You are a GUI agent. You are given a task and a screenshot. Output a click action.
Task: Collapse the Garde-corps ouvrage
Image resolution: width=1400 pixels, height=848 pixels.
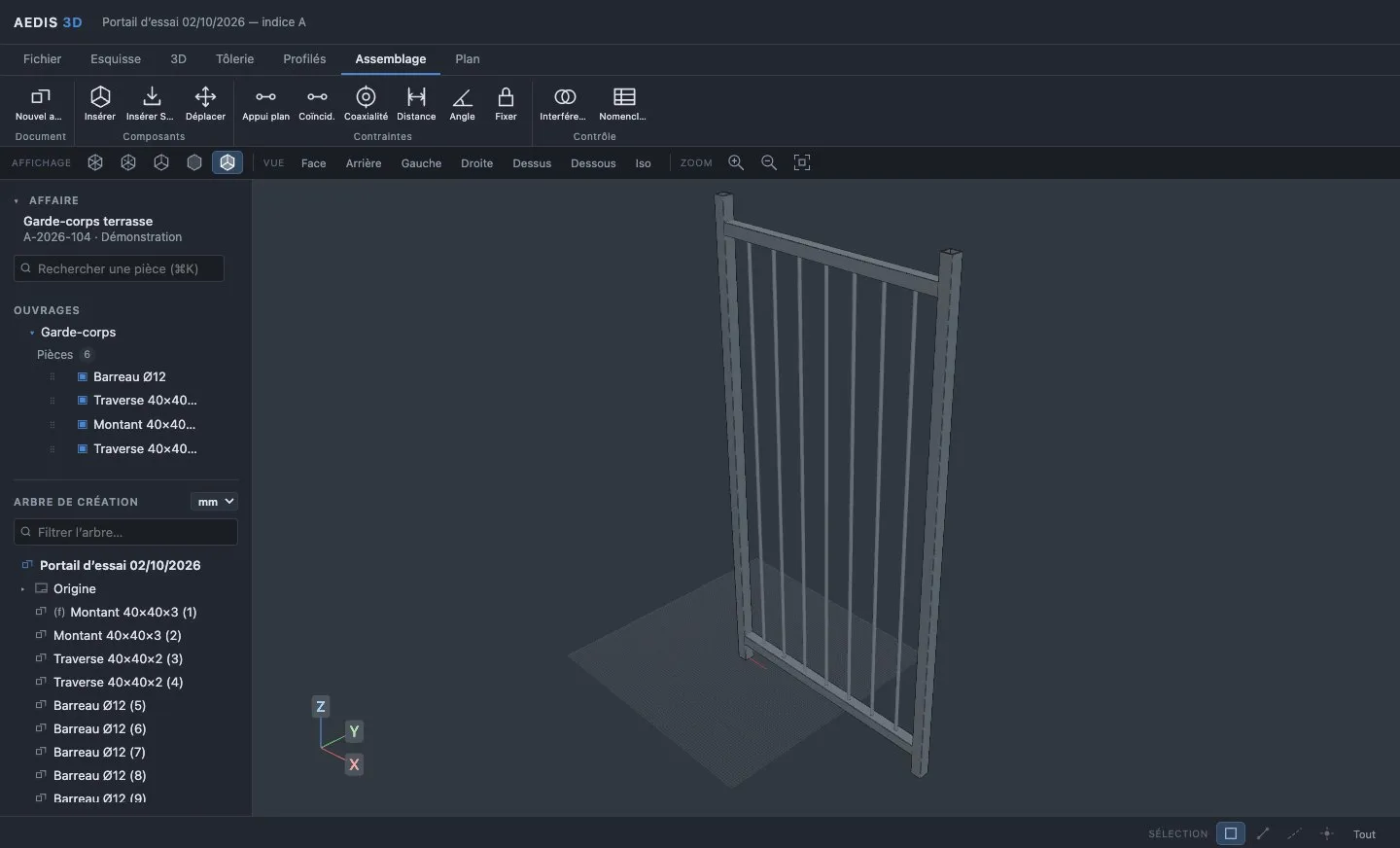pos(32,333)
